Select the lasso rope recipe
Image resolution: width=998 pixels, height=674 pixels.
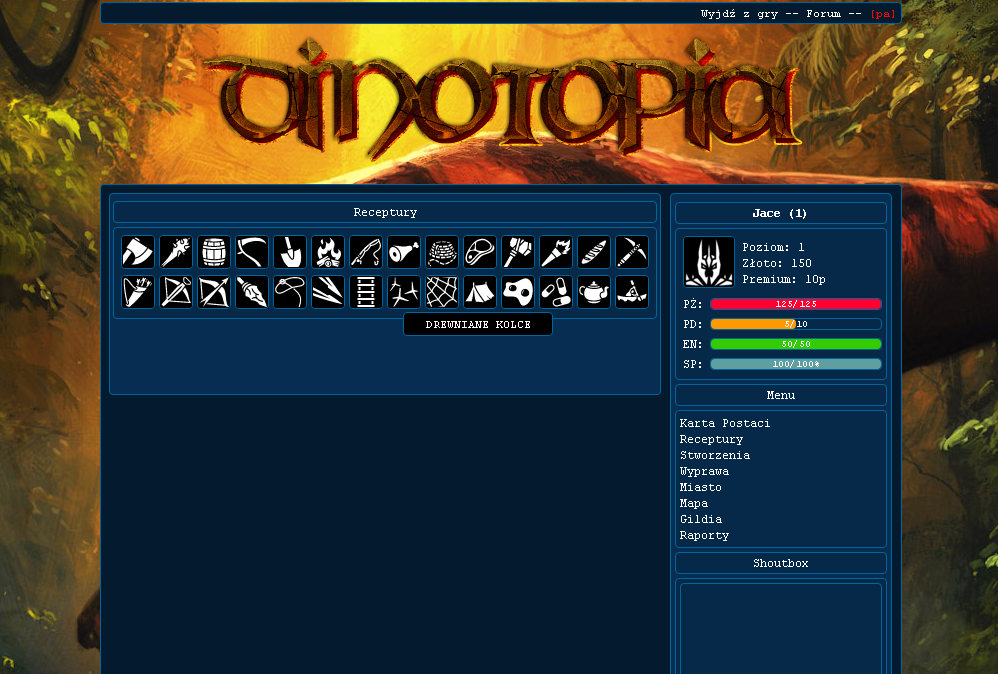(290, 291)
